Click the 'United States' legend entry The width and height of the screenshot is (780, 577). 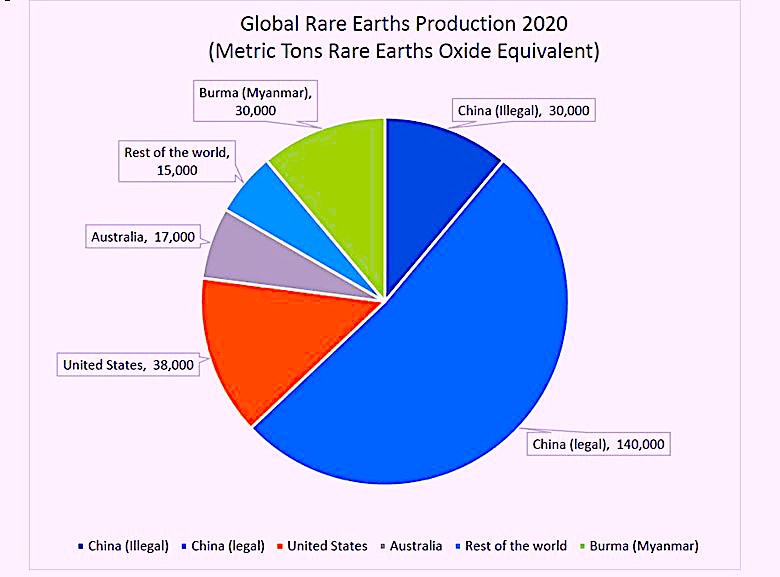322,546
